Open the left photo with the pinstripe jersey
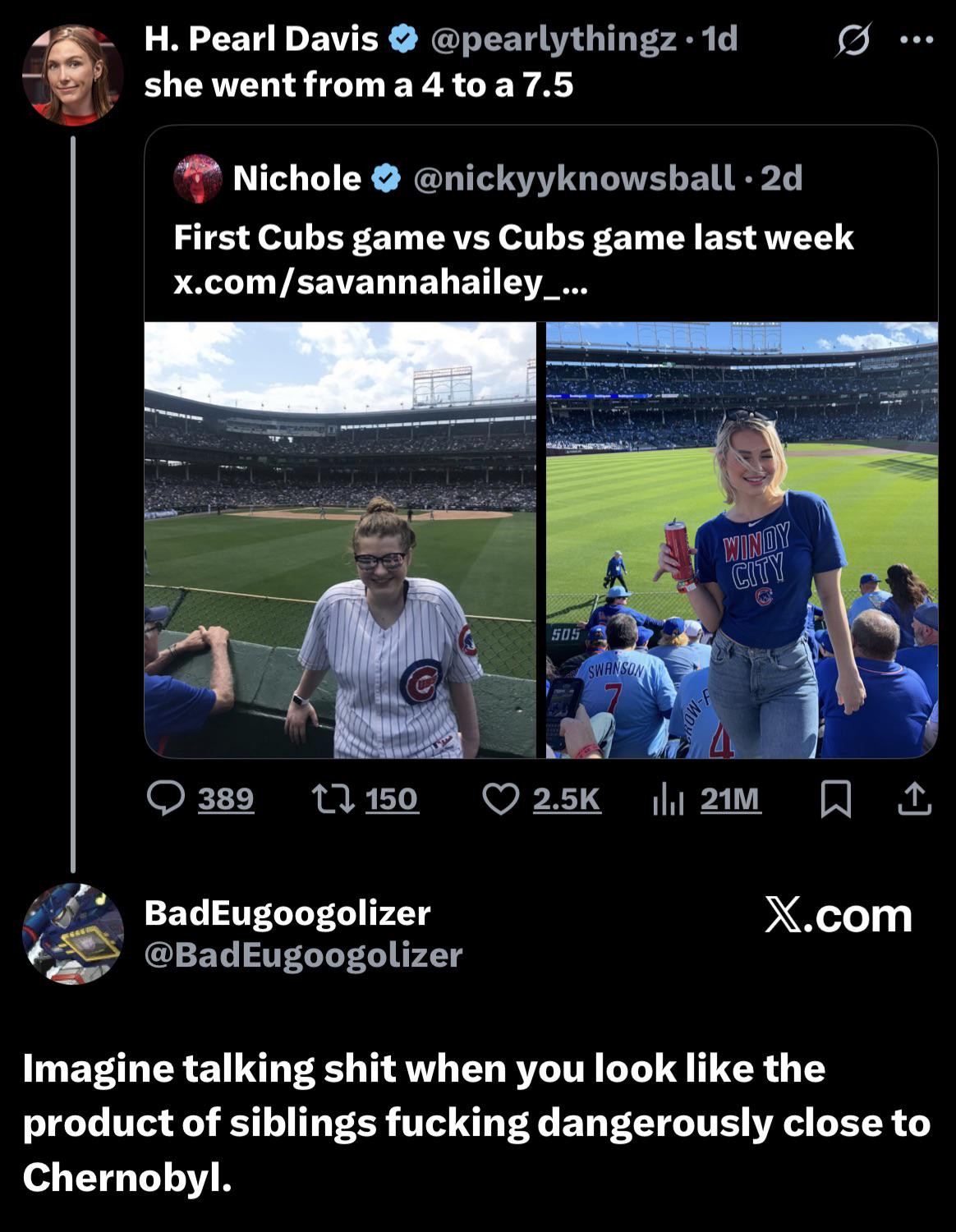956x1232 pixels. point(340,540)
